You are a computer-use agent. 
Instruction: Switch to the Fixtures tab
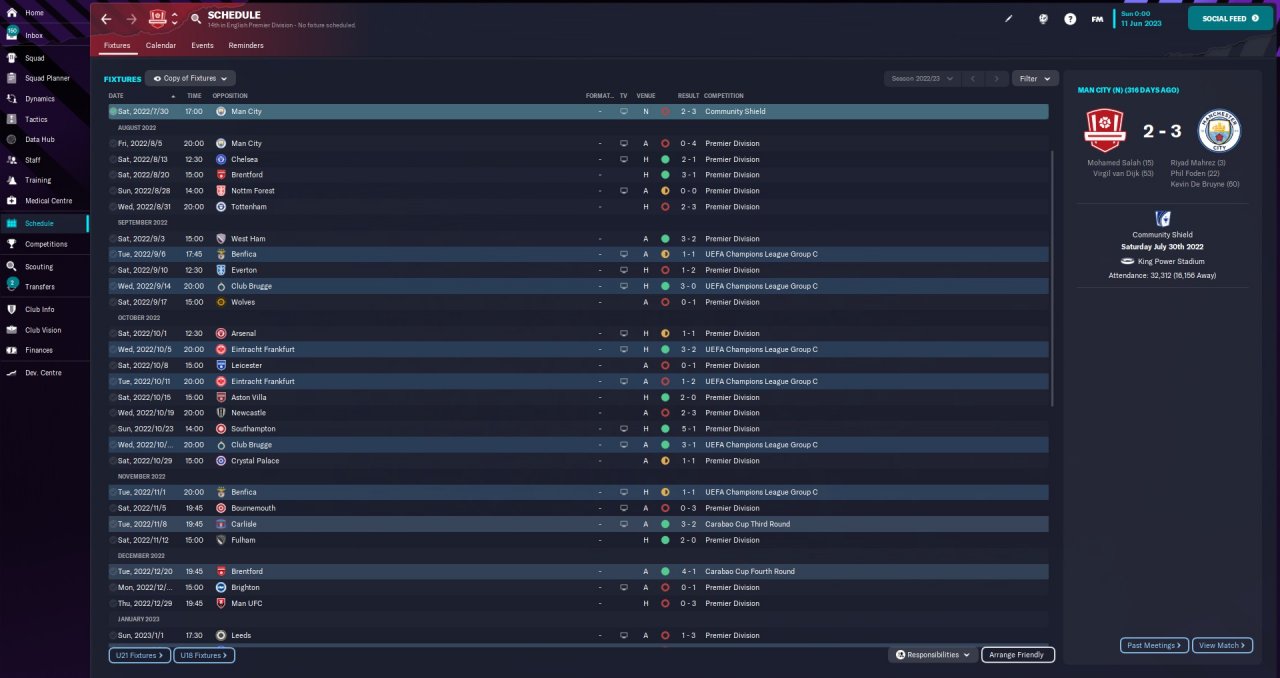(x=117, y=46)
